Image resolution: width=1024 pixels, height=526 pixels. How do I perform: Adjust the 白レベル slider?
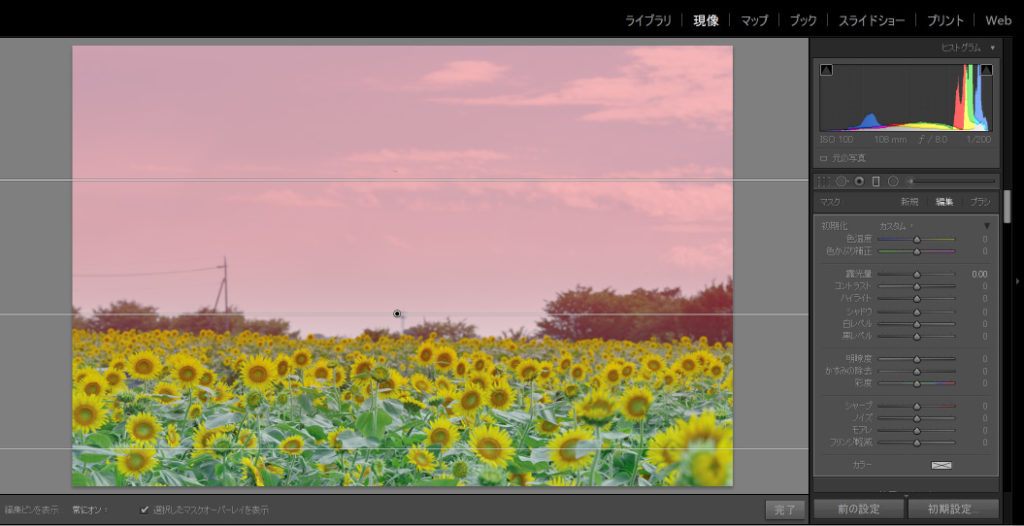917,324
